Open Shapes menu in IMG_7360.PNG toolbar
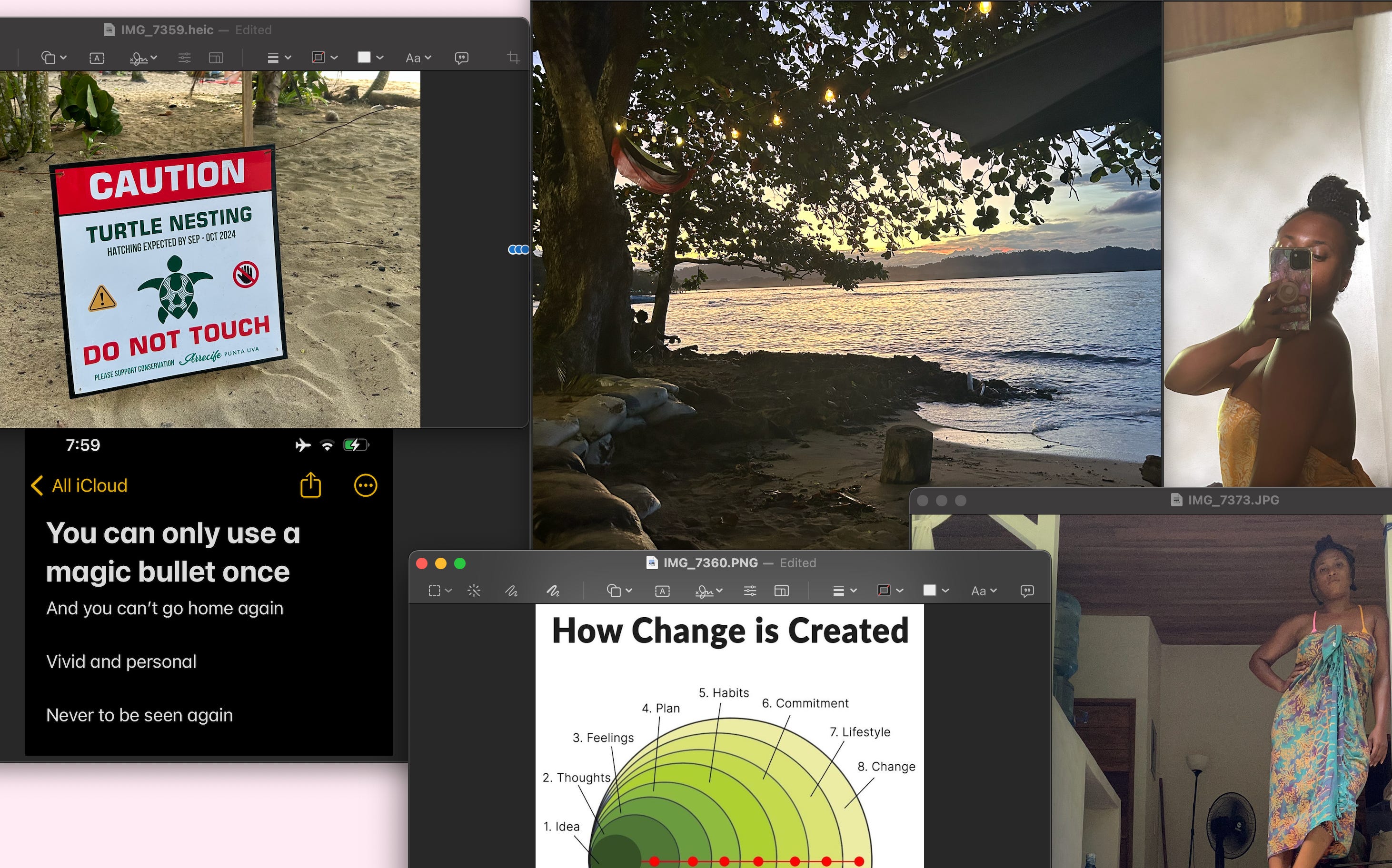1392x868 pixels. [x=619, y=591]
